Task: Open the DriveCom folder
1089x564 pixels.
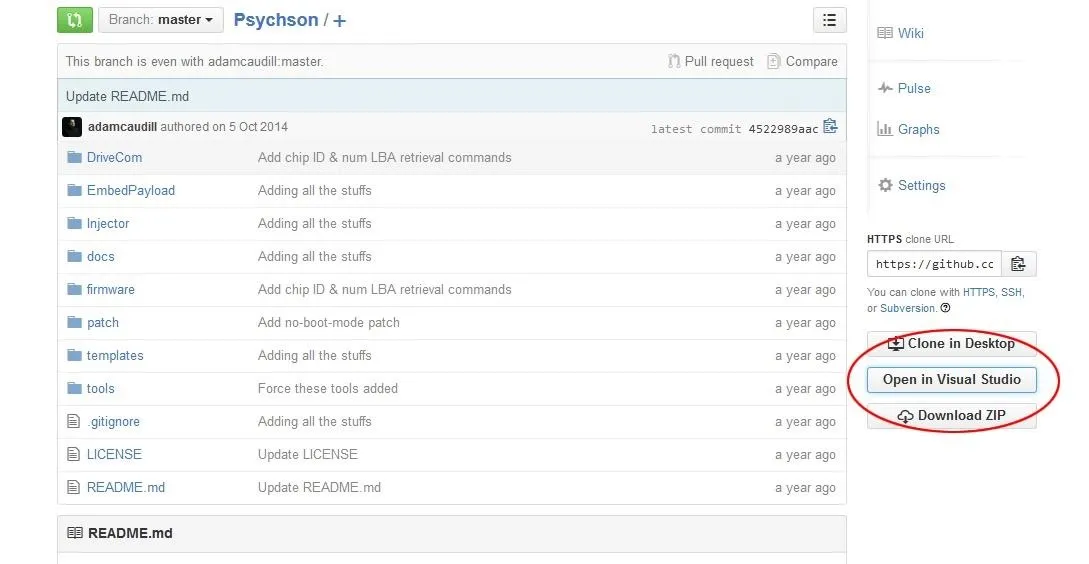Action: coord(114,158)
